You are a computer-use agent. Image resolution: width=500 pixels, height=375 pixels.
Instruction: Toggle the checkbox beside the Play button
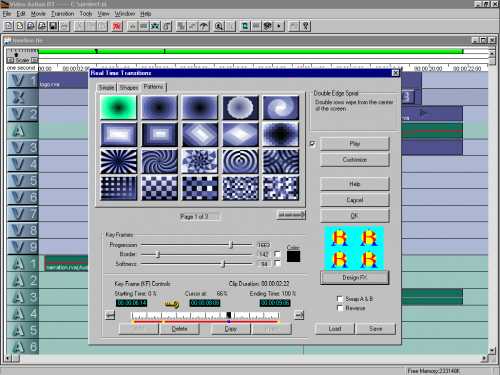tap(313, 144)
